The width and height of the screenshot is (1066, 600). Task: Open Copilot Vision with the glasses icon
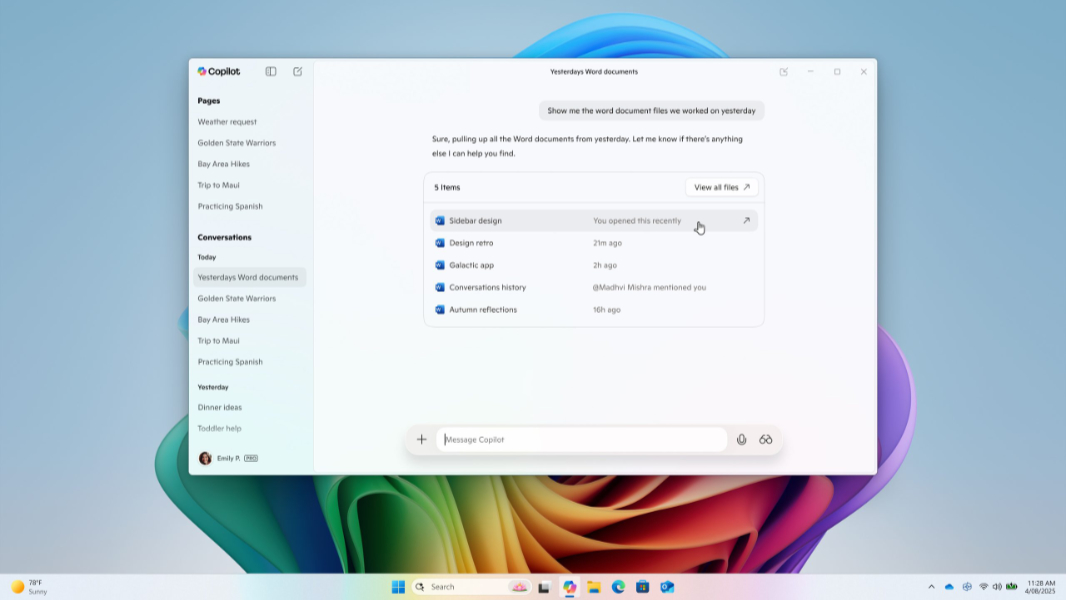coord(765,439)
